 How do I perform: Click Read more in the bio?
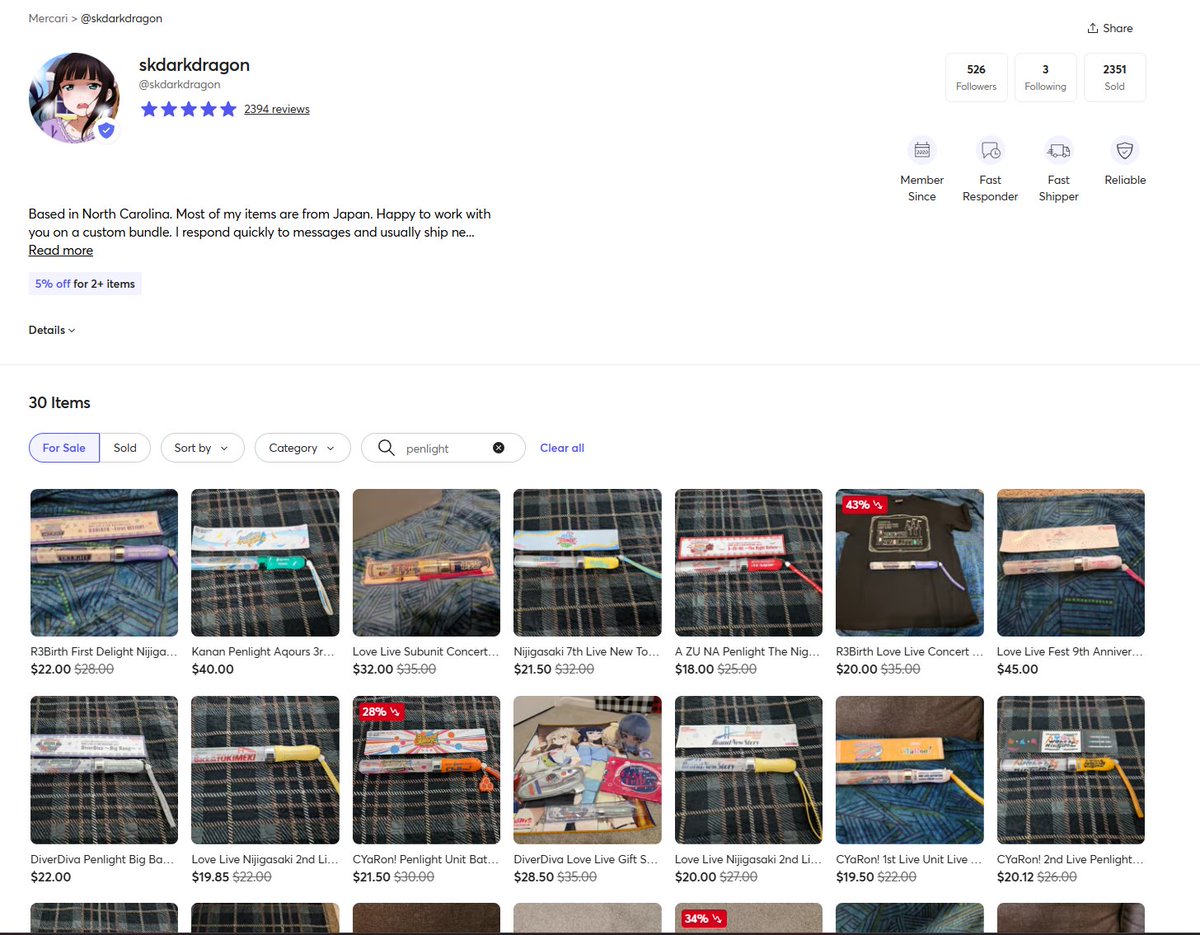pos(60,250)
